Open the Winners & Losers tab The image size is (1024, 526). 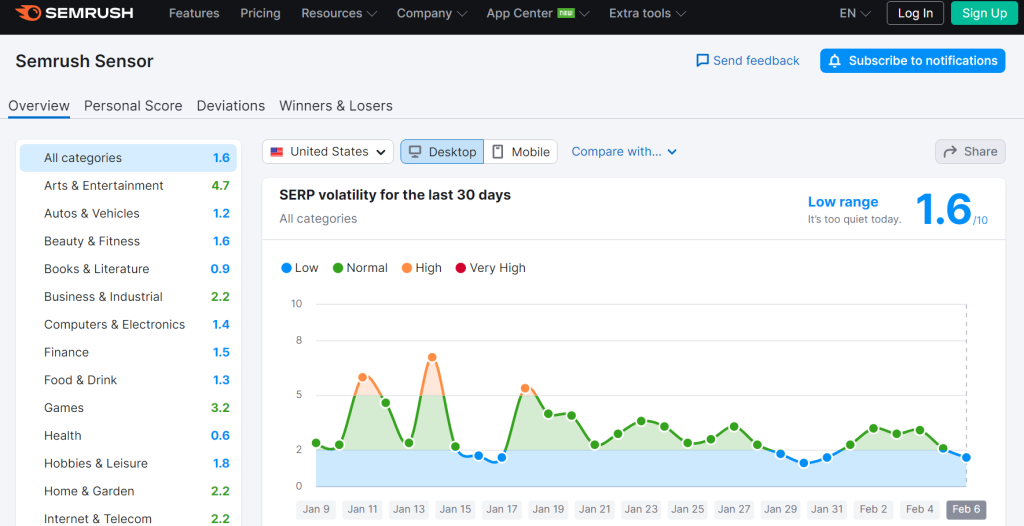tap(336, 106)
